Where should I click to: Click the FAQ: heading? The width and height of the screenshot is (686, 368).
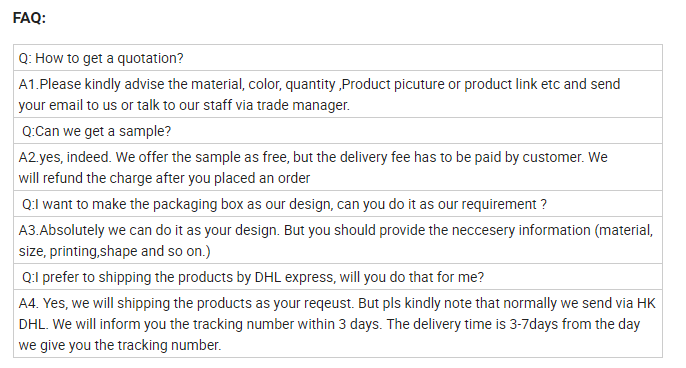point(29,18)
